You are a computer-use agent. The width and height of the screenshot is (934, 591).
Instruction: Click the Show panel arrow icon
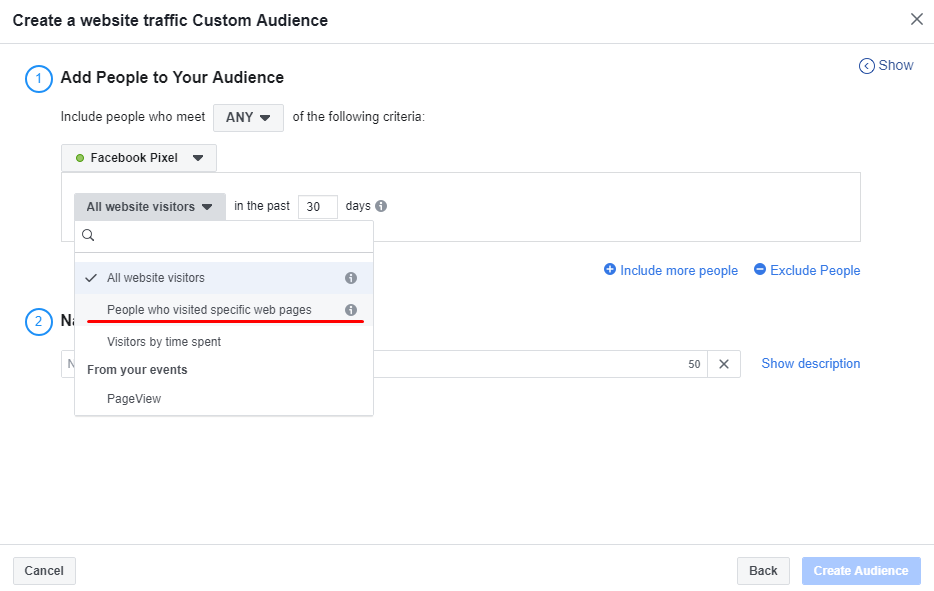coord(866,66)
